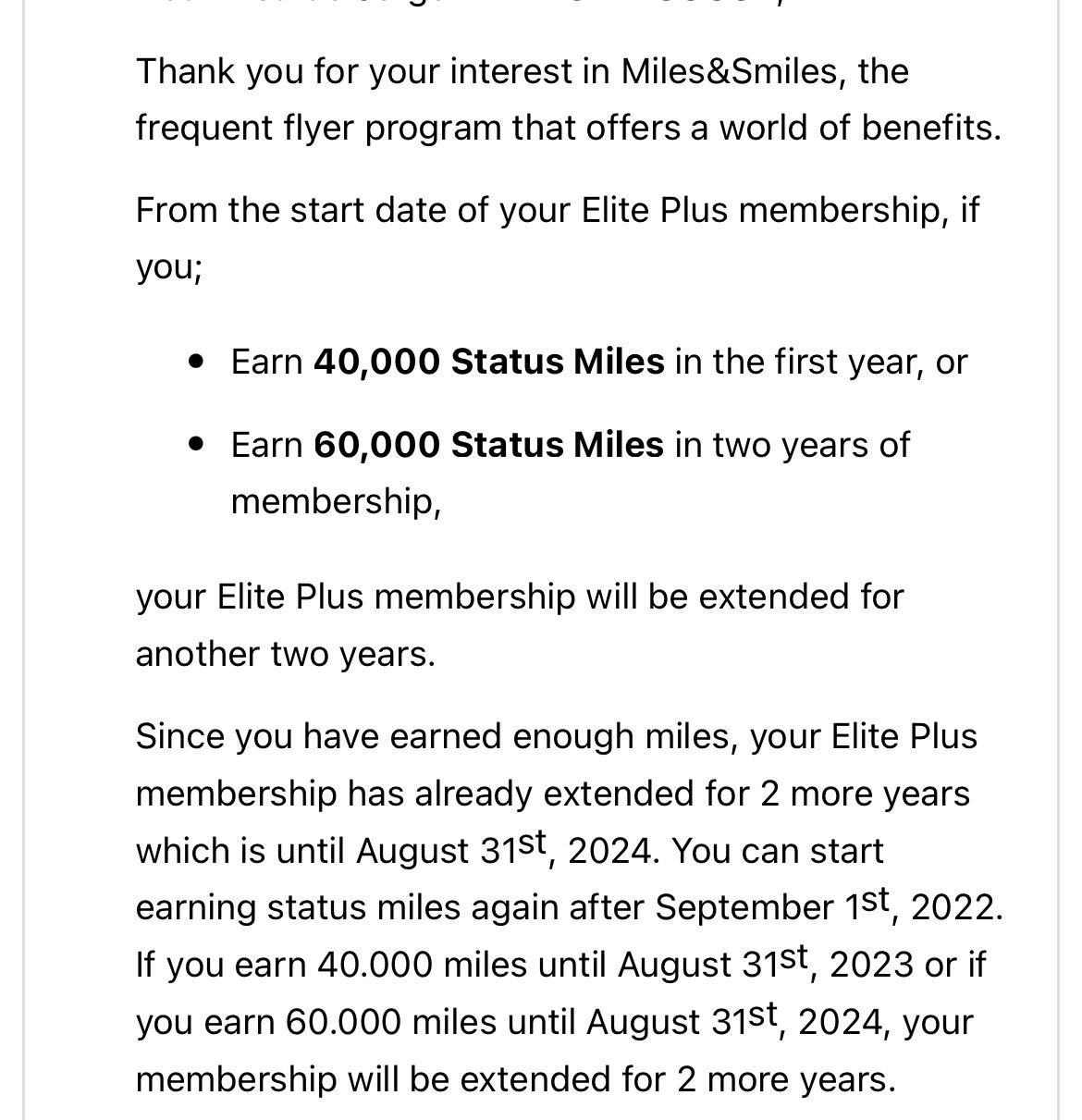Click the bullet dot before 60,000 Status Miles
This screenshot has height=1120, width=1082.
tap(195, 445)
